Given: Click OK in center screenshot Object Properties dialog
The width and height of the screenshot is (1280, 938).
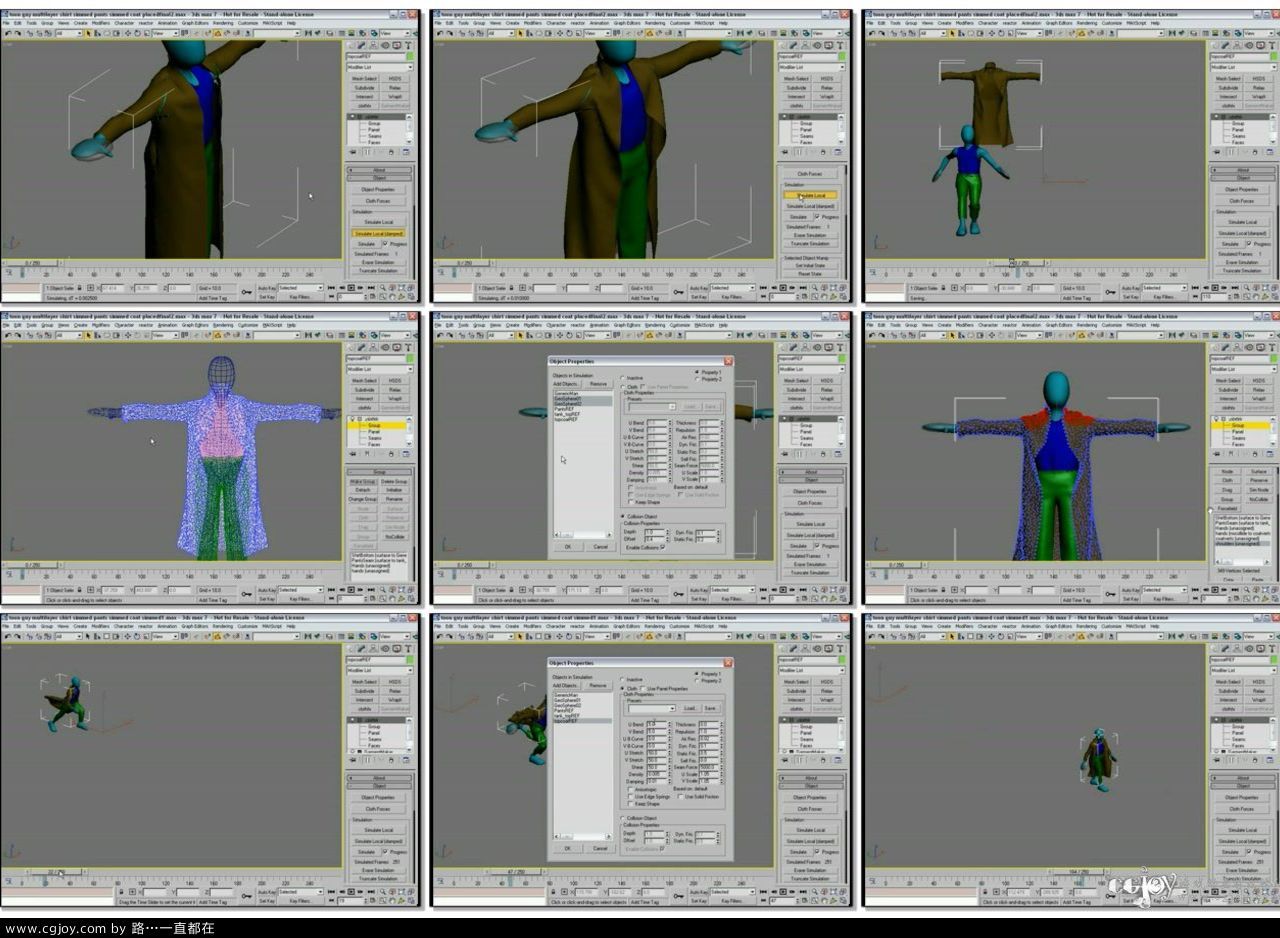Looking at the screenshot, I should pyautogui.click(x=567, y=547).
